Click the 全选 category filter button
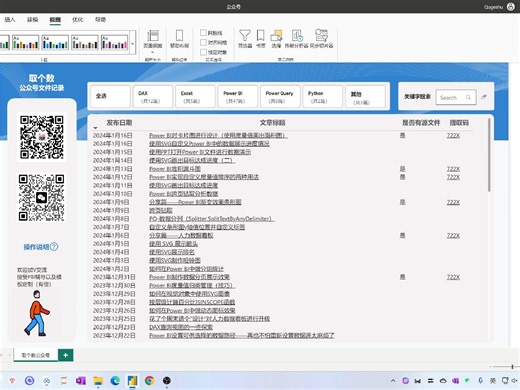This screenshot has width=520, height=390. (x=110, y=96)
